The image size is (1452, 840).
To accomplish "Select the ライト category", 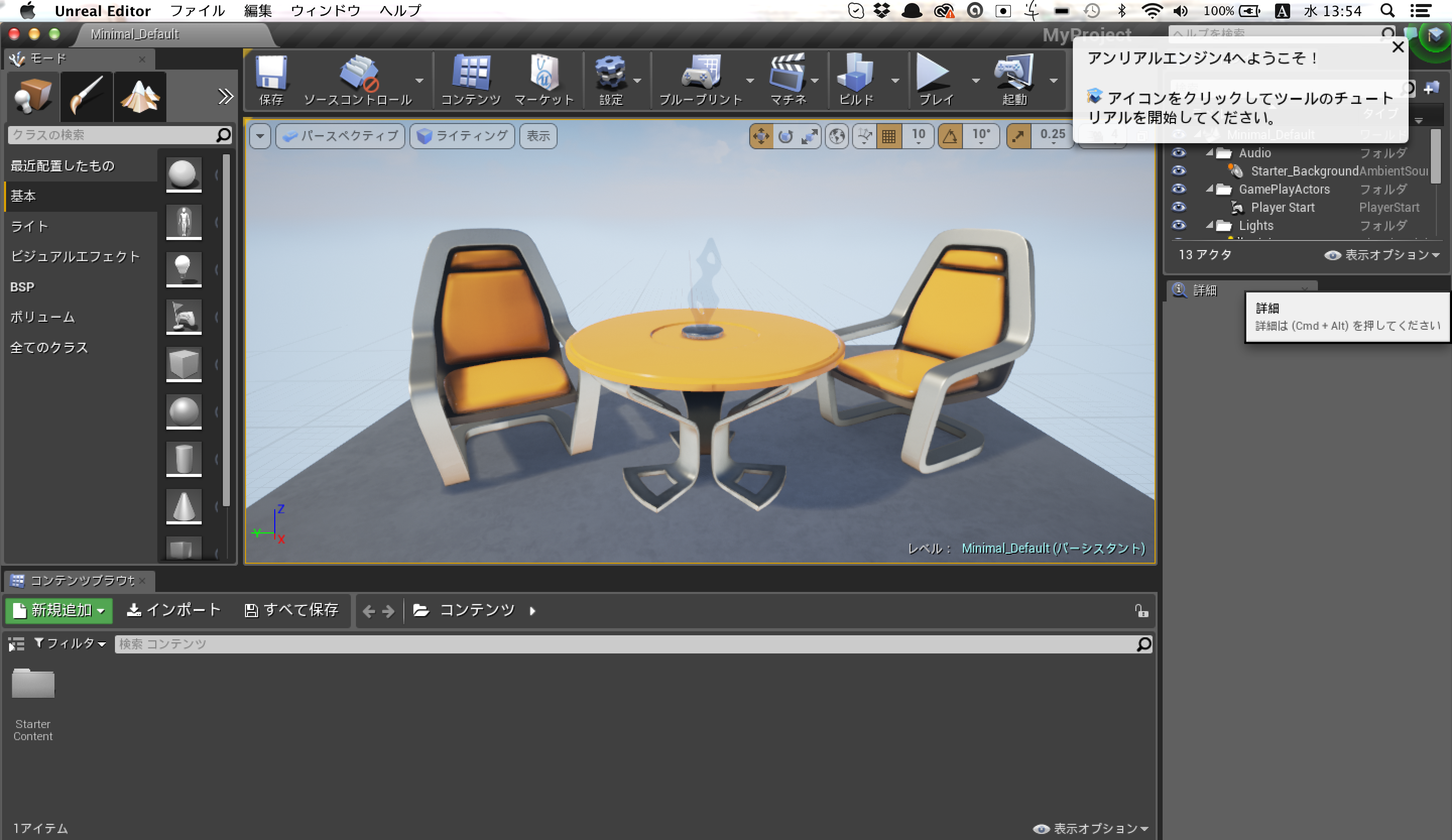I will [81, 226].
